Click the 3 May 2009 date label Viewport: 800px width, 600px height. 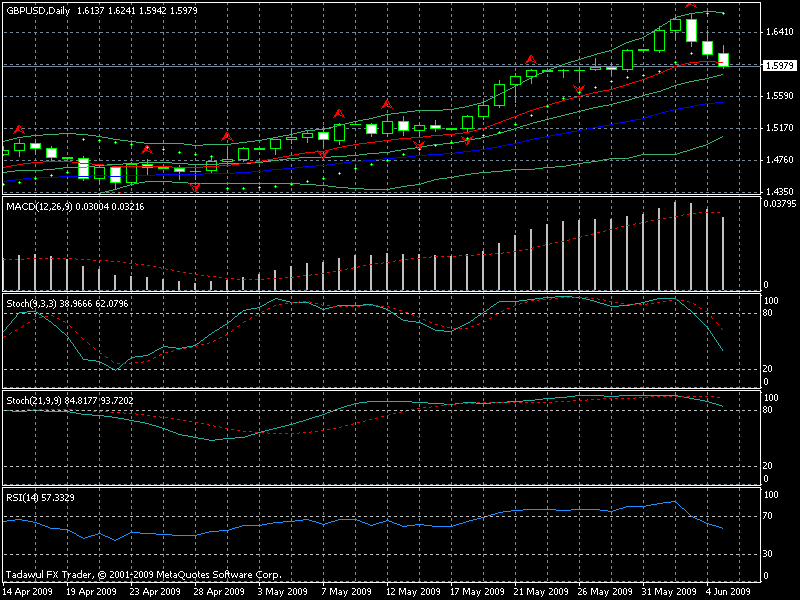pyautogui.click(x=283, y=592)
